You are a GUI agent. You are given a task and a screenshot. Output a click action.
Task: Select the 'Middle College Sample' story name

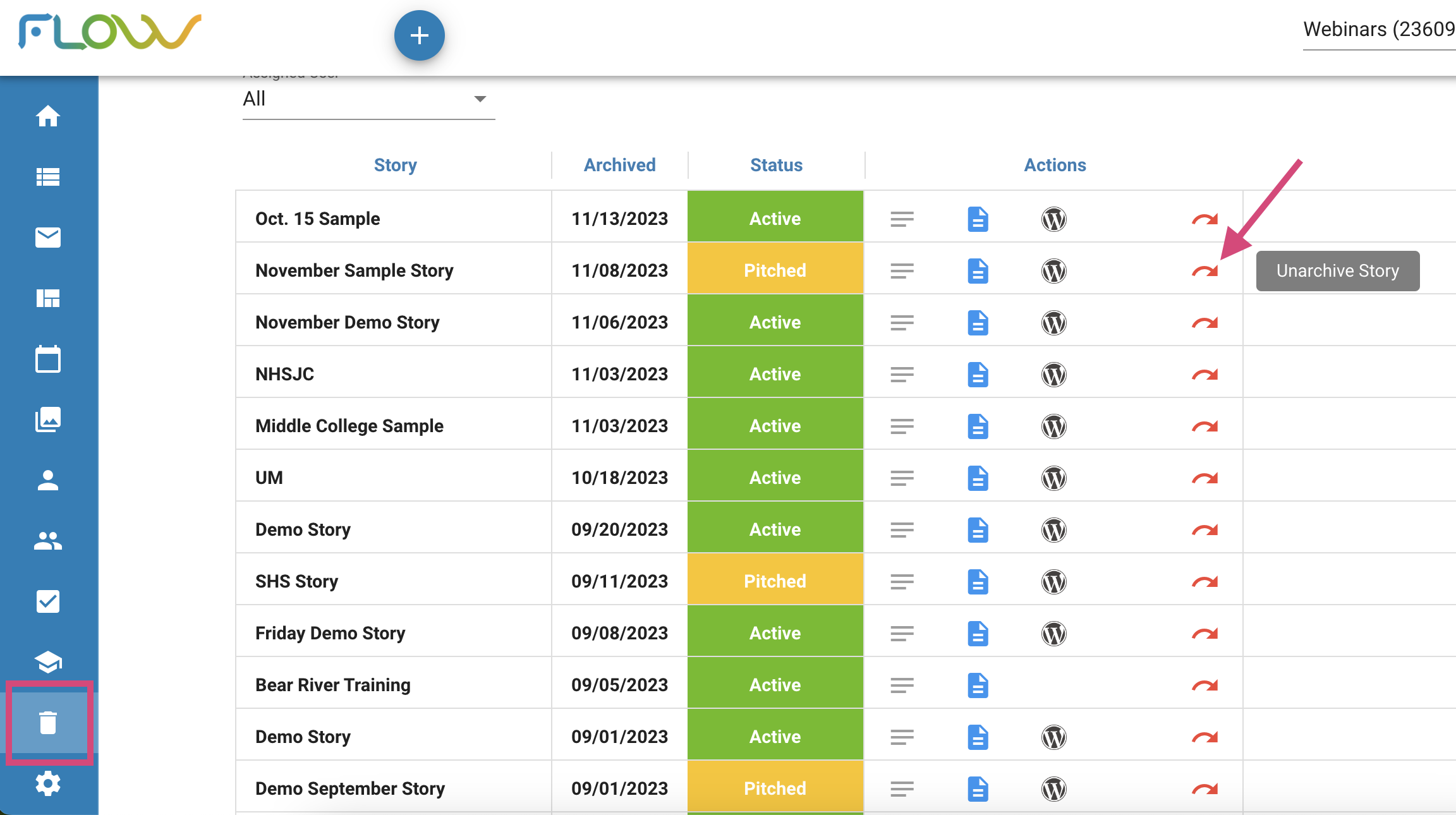pos(349,426)
